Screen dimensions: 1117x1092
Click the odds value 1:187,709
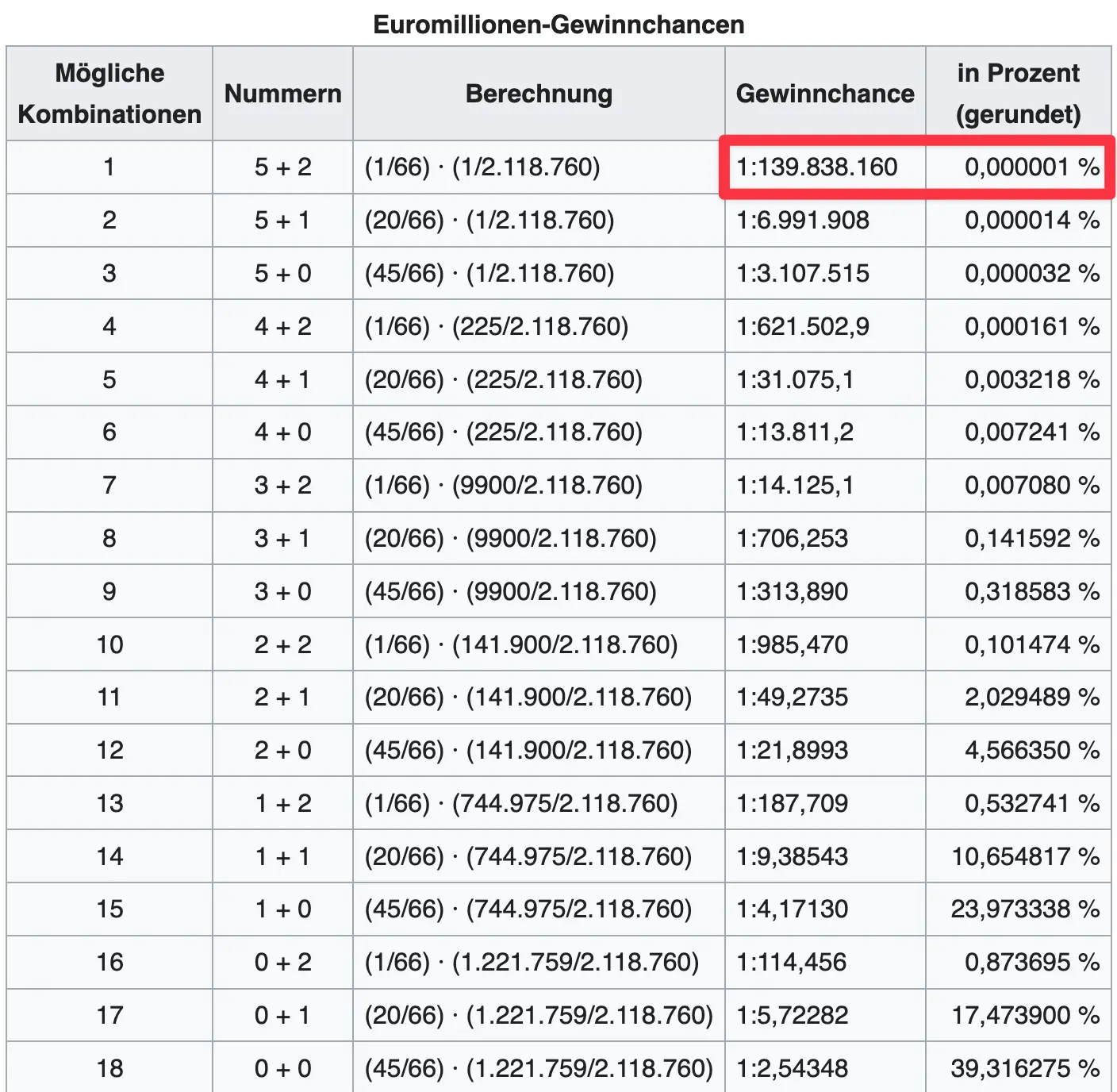point(793,803)
